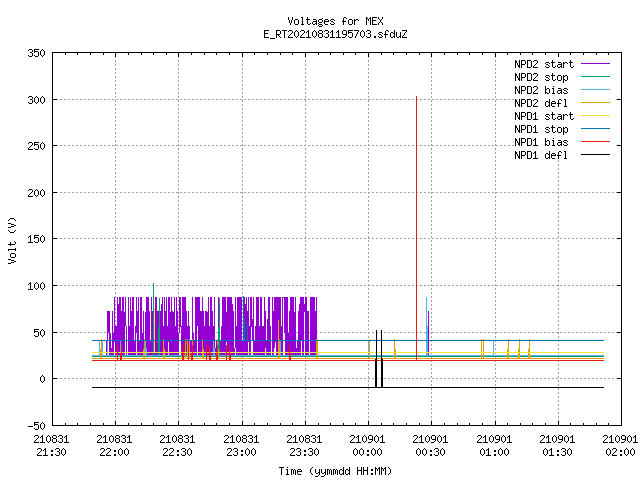Click the 'NPD2 start' legend label
The height and width of the screenshot is (480, 640).
click(544, 64)
